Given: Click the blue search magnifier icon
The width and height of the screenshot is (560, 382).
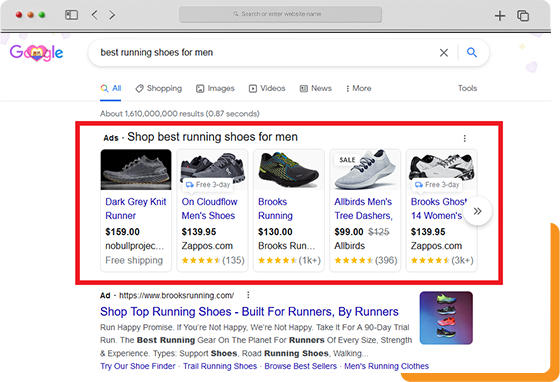Looking at the screenshot, I should (x=472, y=52).
